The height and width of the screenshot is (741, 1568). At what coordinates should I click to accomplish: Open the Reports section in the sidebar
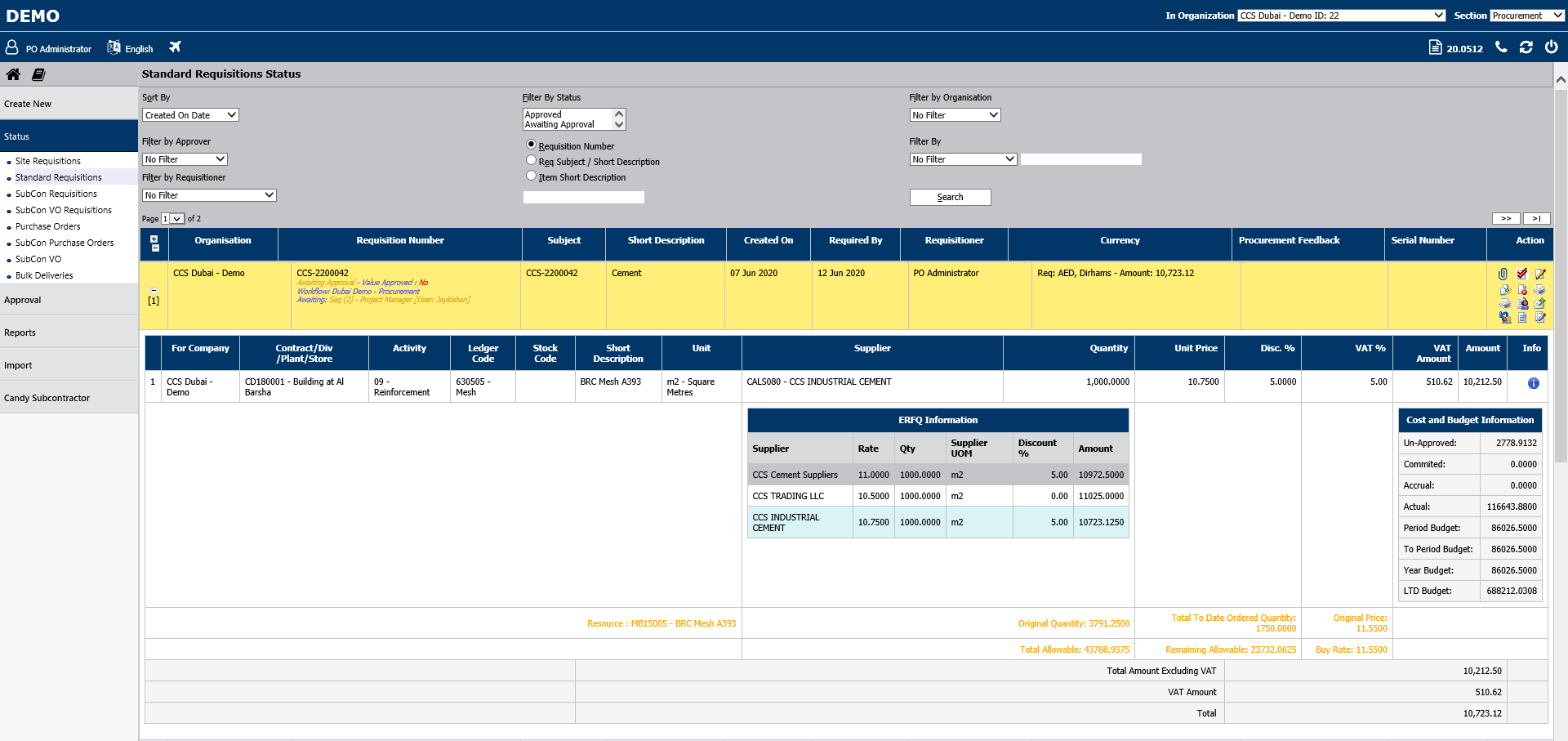click(x=20, y=332)
